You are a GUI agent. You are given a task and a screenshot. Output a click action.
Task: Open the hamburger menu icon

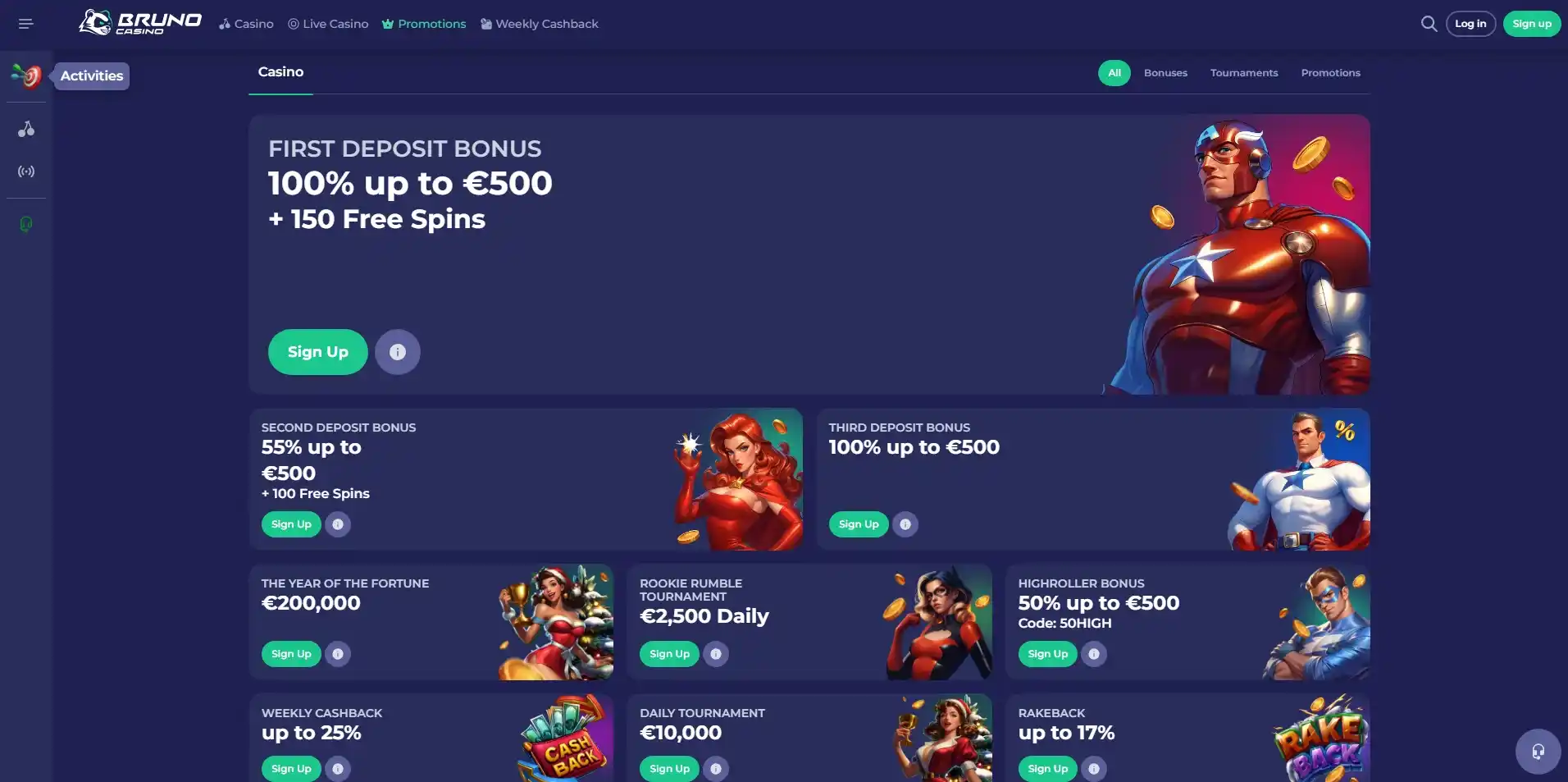click(x=25, y=24)
